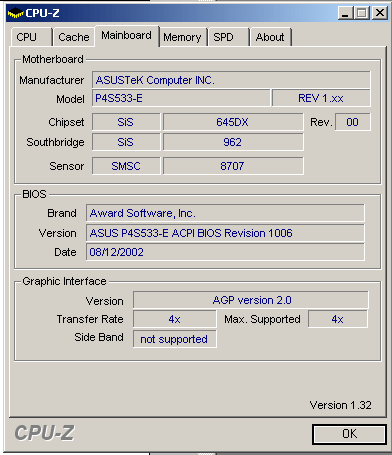The height and width of the screenshot is (455, 392).
Task: Click the Chipset vendor SiS field
Action: [x=126, y=122]
